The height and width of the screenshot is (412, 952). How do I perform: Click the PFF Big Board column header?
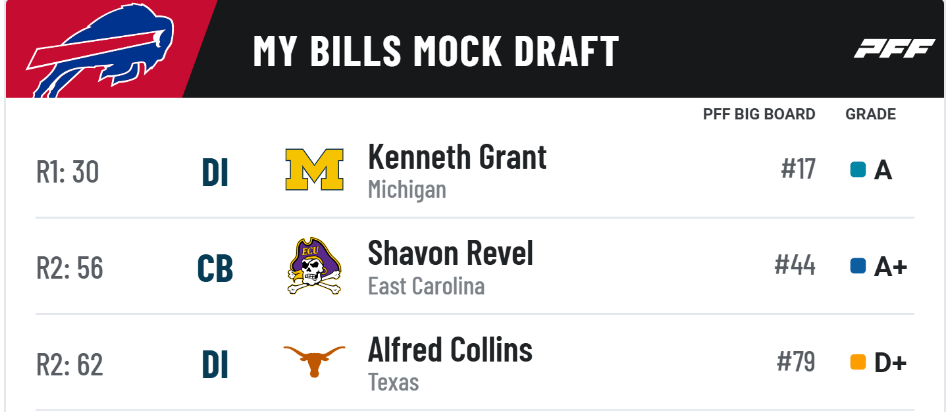(759, 114)
